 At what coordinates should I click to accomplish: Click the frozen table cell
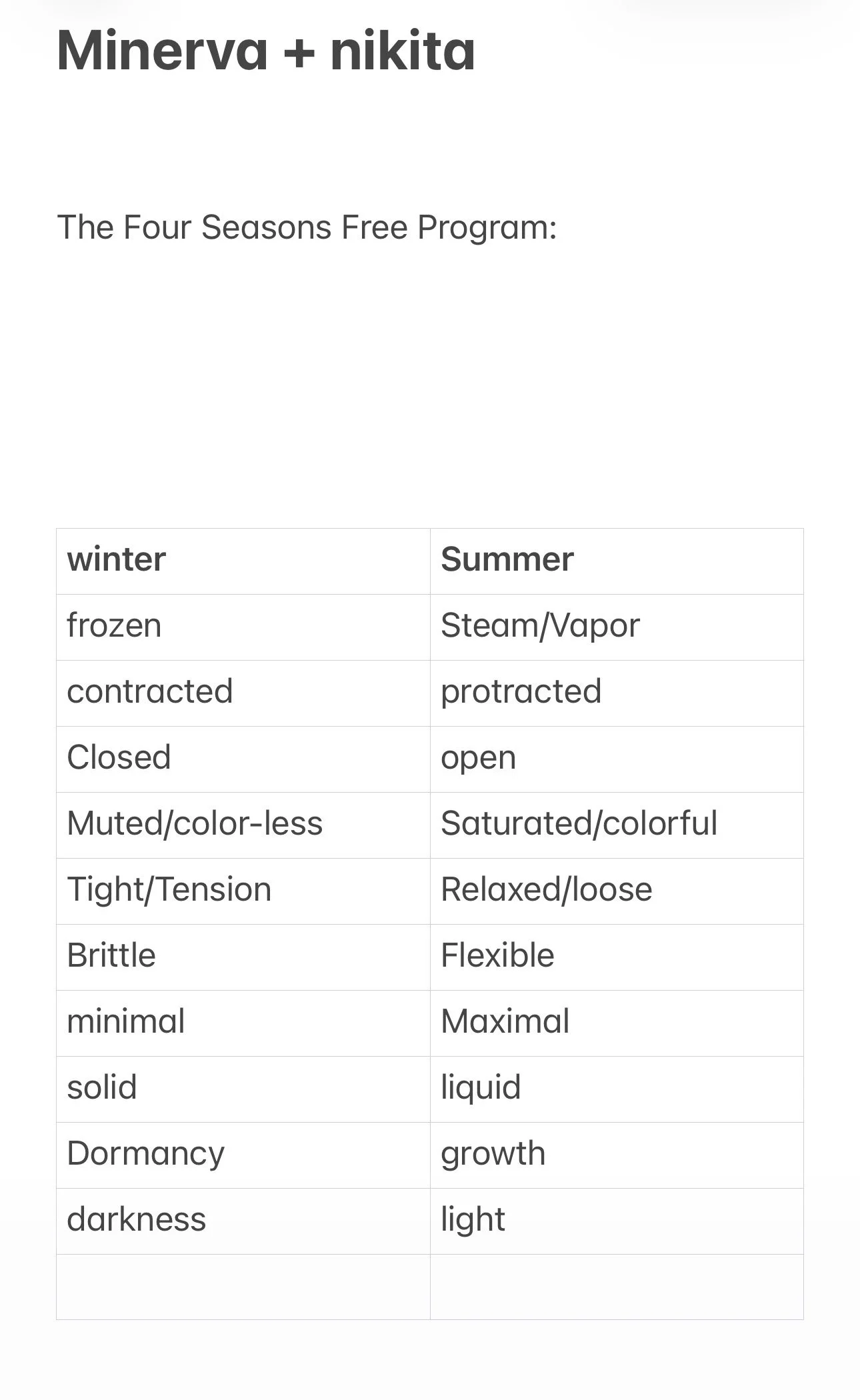click(x=243, y=627)
